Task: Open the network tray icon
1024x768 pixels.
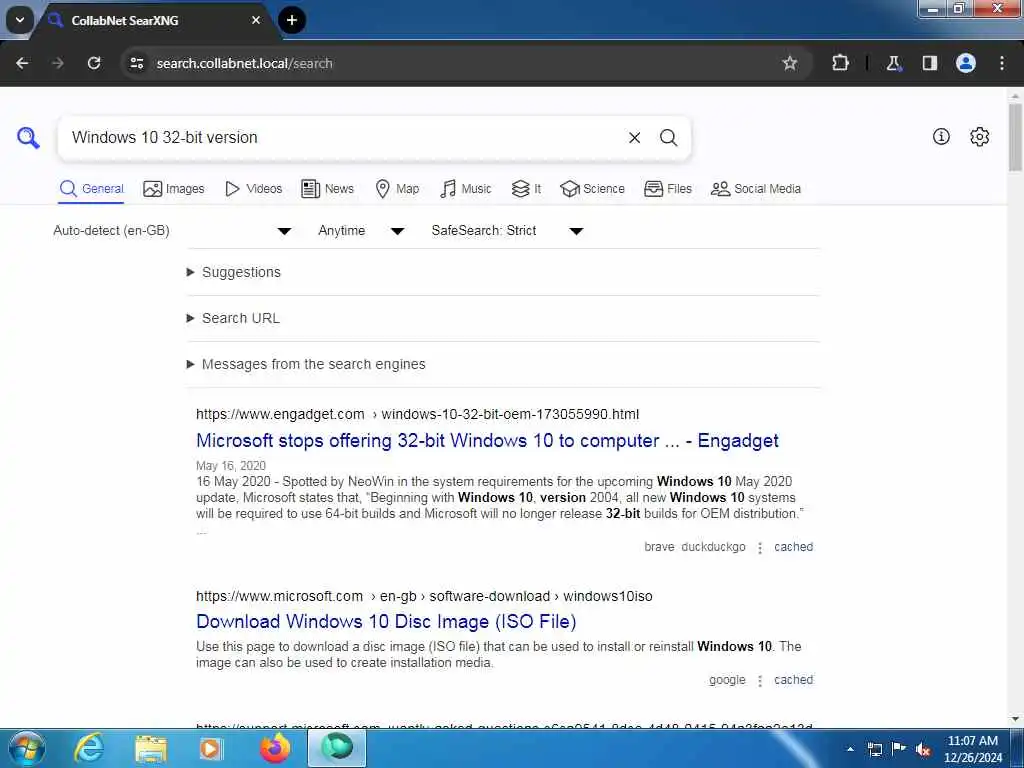Action: [x=874, y=749]
